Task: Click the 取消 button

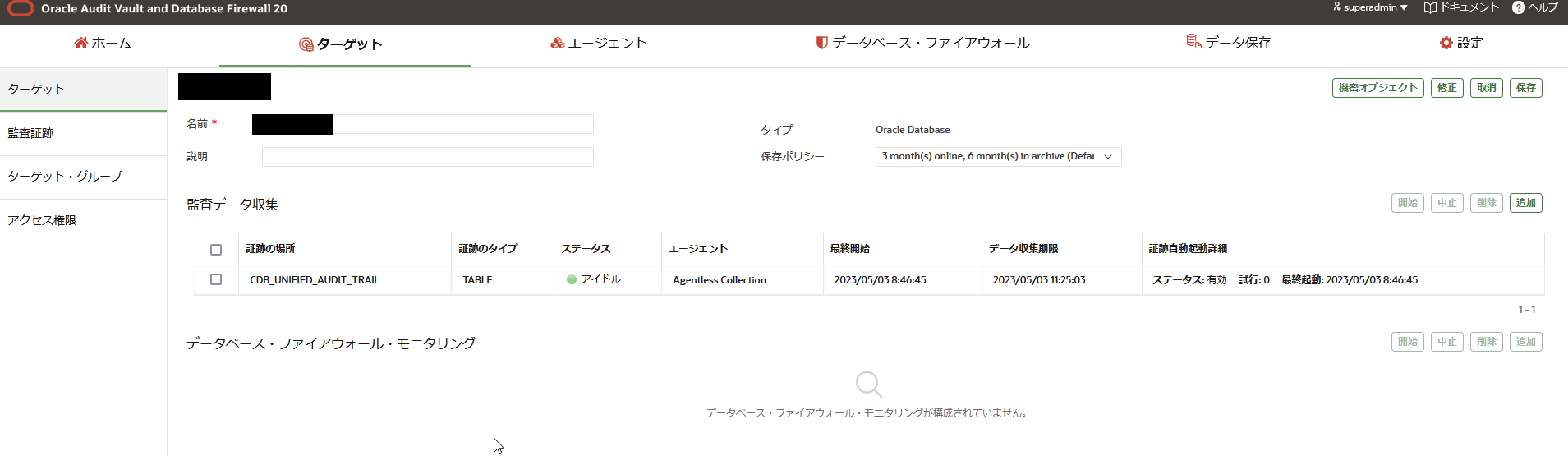Action: tap(1486, 88)
